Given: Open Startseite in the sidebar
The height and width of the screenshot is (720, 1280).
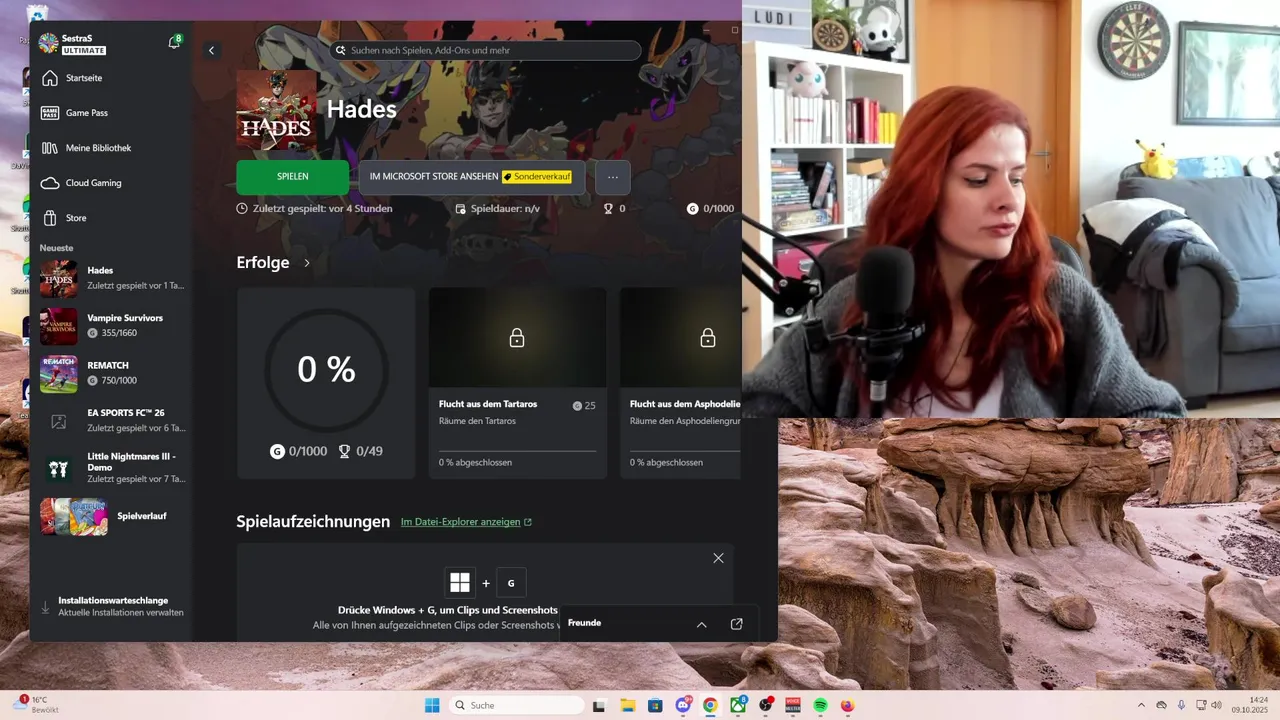Looking at the screenshot, I should click(x=110, y=78).
